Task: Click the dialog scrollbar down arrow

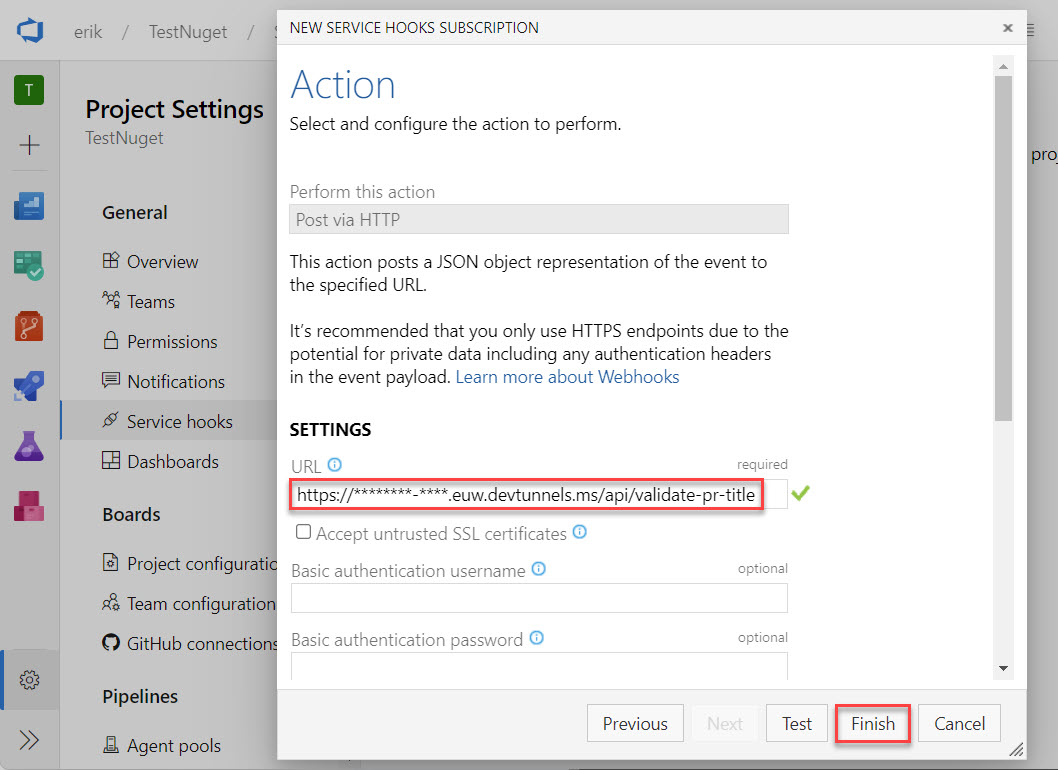Action: [1003, 668]
